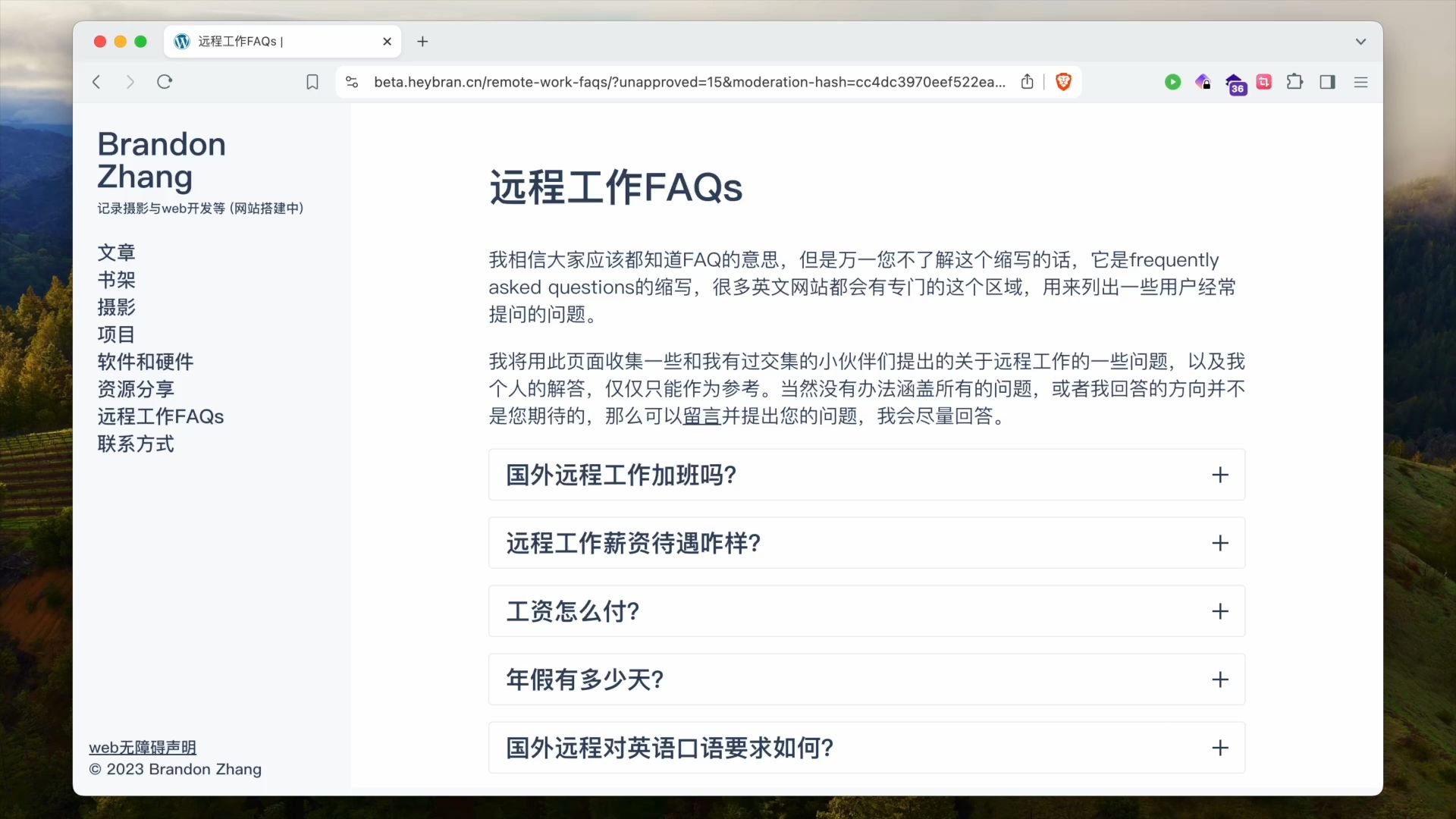Click plus icon beside 年假有多少天?
Image resolution: width=1456 pixels, height=819 pixels.
coord(1220,679)
